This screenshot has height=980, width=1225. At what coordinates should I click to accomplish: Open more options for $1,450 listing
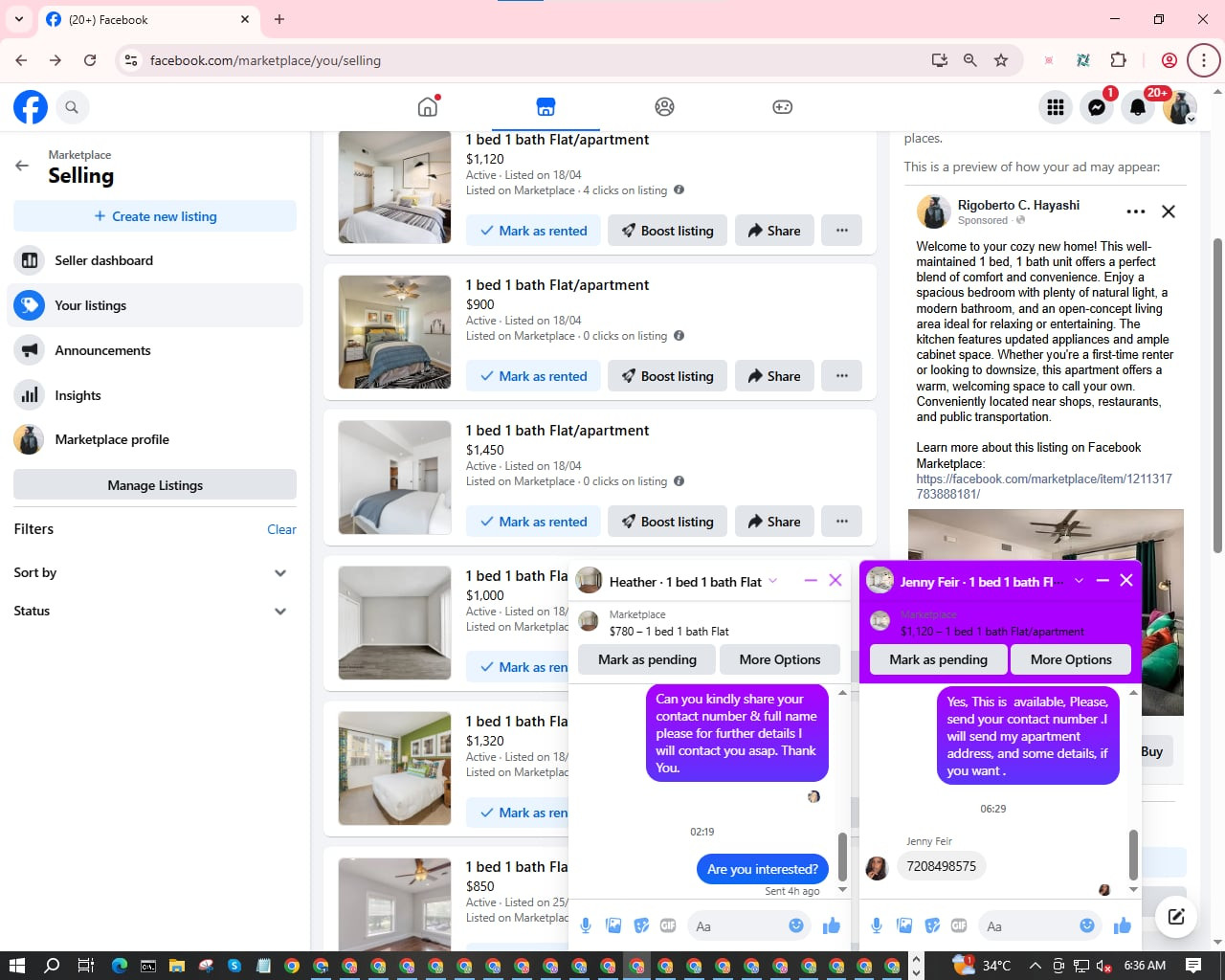(x=842, y=522)
